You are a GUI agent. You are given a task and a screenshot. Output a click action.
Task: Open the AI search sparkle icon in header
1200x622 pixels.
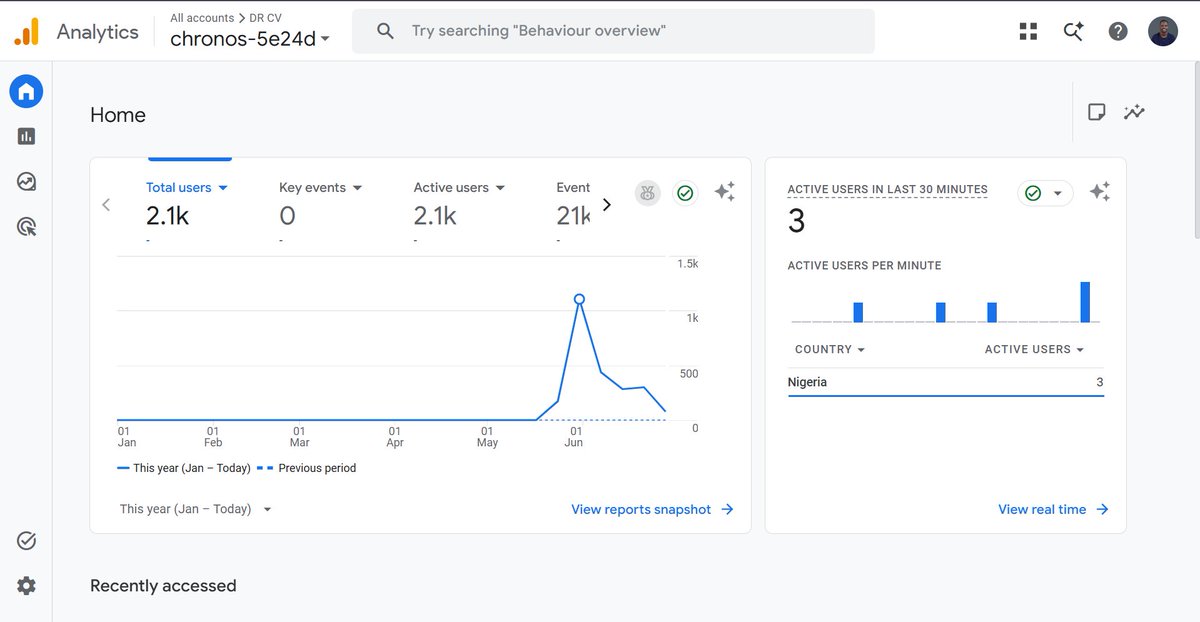[1073, 31]
